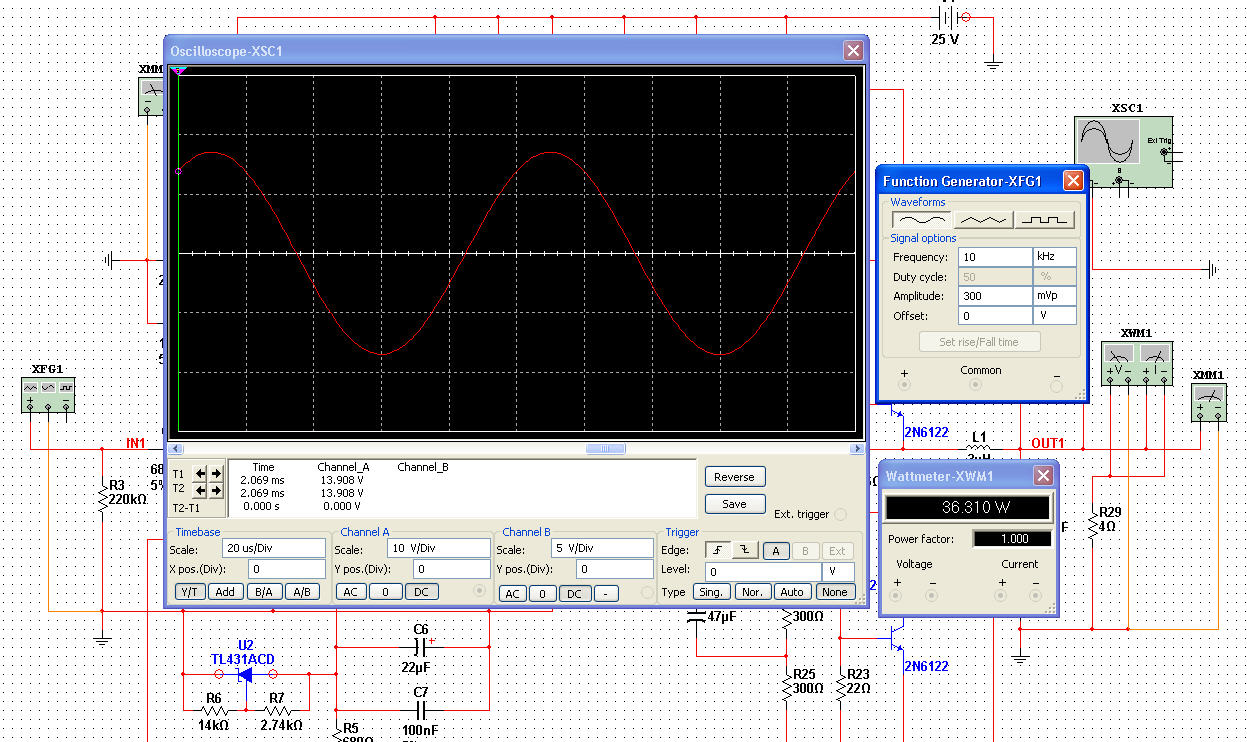Set Channel B coupling to 0

pyautogui.click(x=542, y=594)
